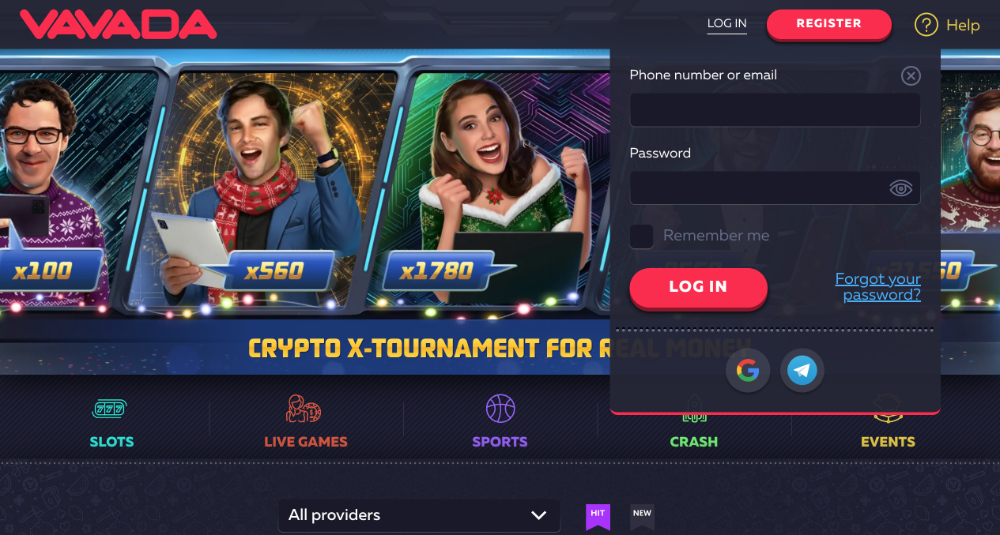This screenshot has height=535, width=1000.
Task: Expand the All providers dropdown
Action: [x=419, y=515]
